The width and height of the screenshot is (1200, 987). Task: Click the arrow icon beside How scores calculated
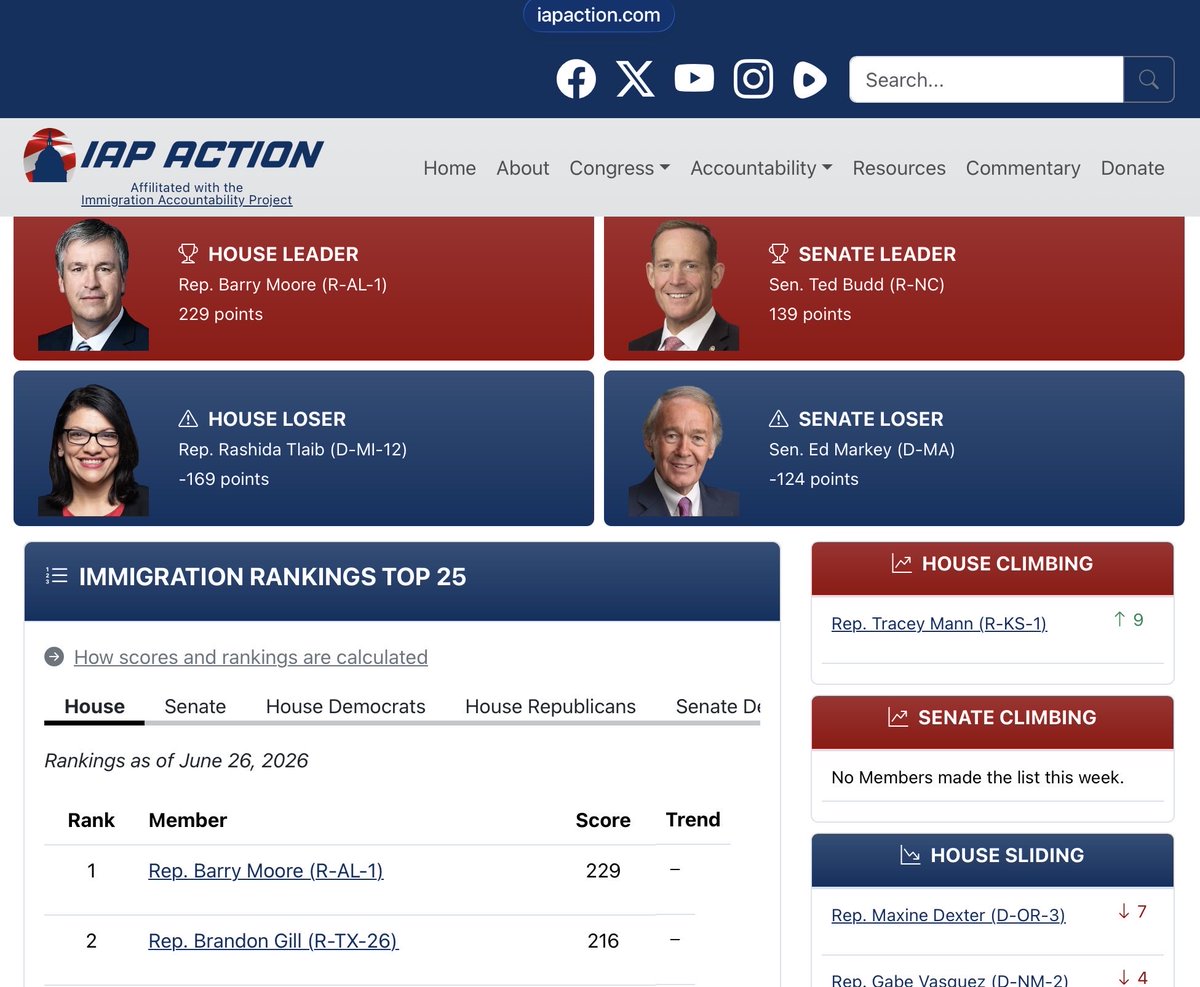(x=54, y=657)
